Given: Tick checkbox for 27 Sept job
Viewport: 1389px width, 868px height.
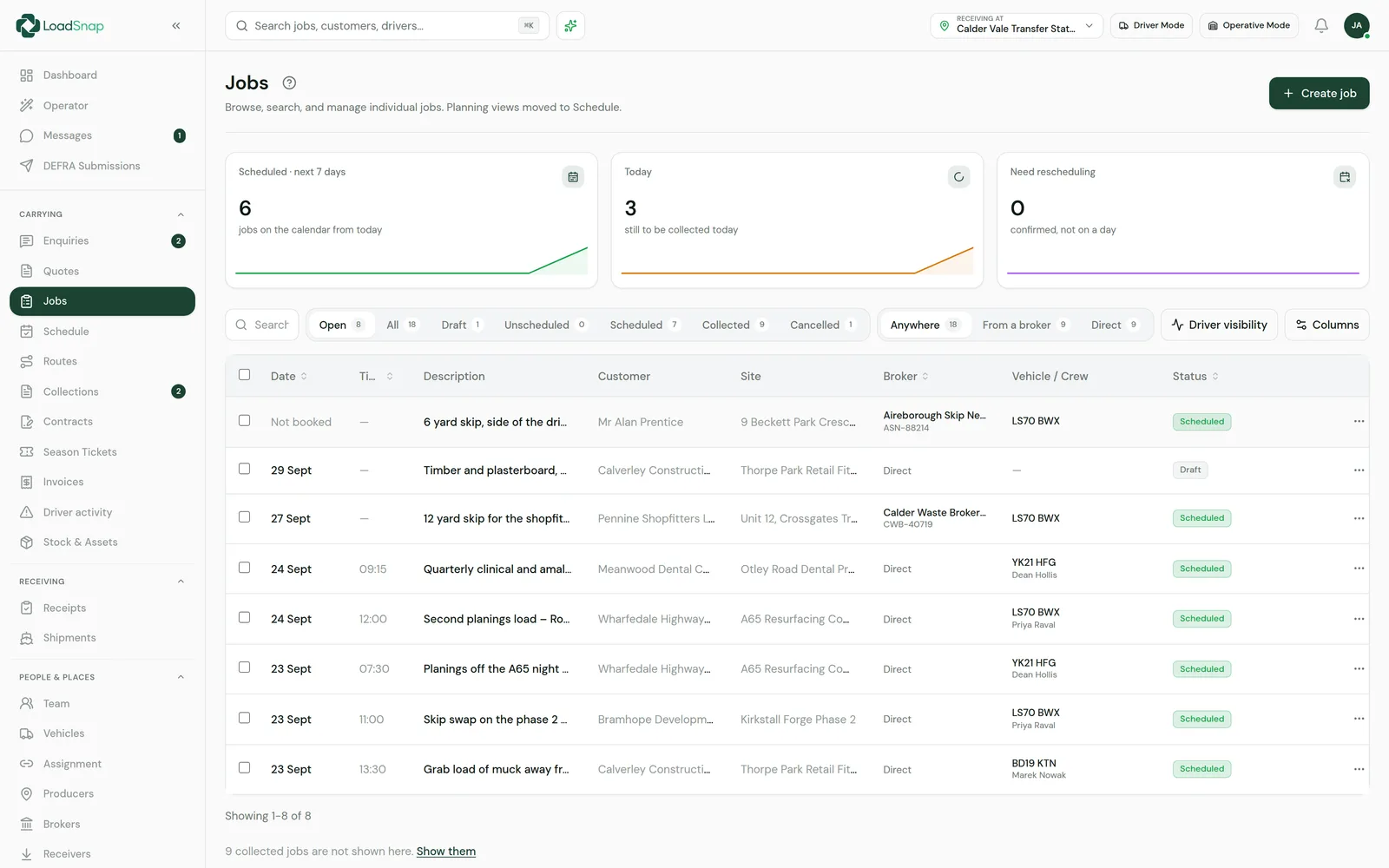Looking at the screenshot, I should point(245,517).
